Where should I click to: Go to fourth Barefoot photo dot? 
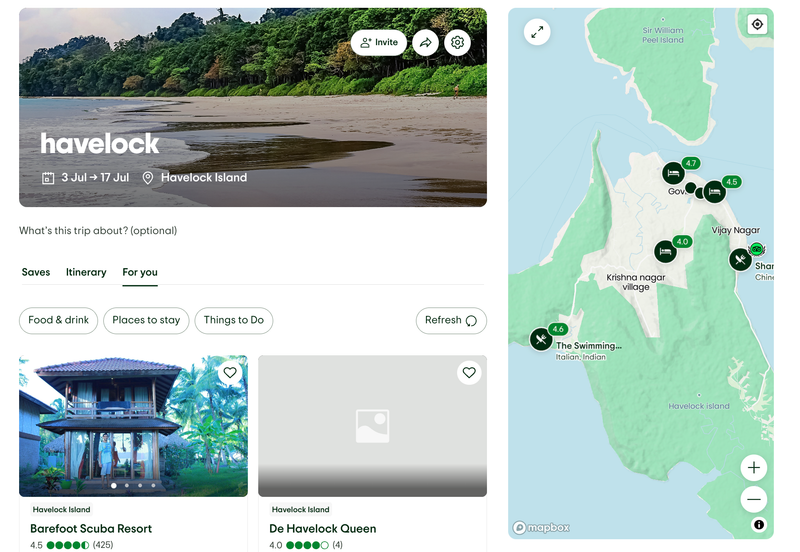(153, 486)
